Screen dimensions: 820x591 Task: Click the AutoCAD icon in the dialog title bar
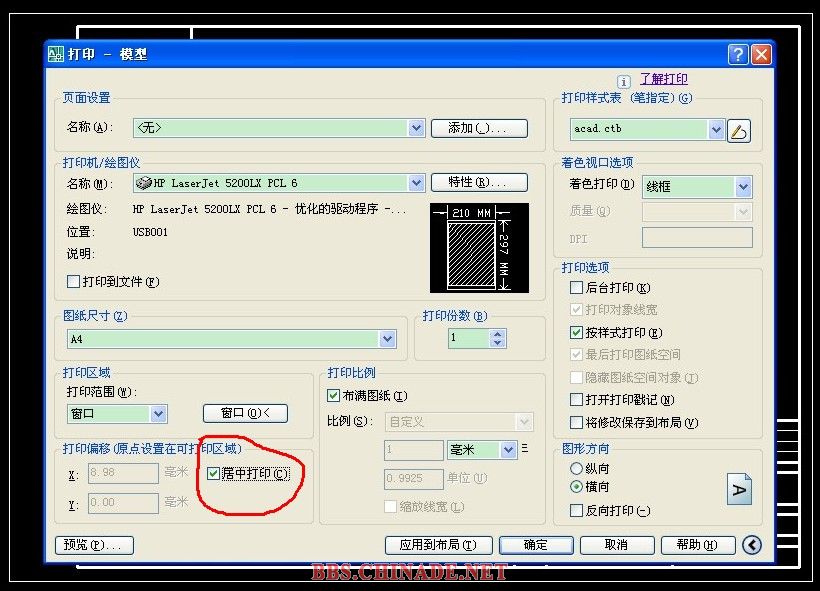tap(55, 54)
